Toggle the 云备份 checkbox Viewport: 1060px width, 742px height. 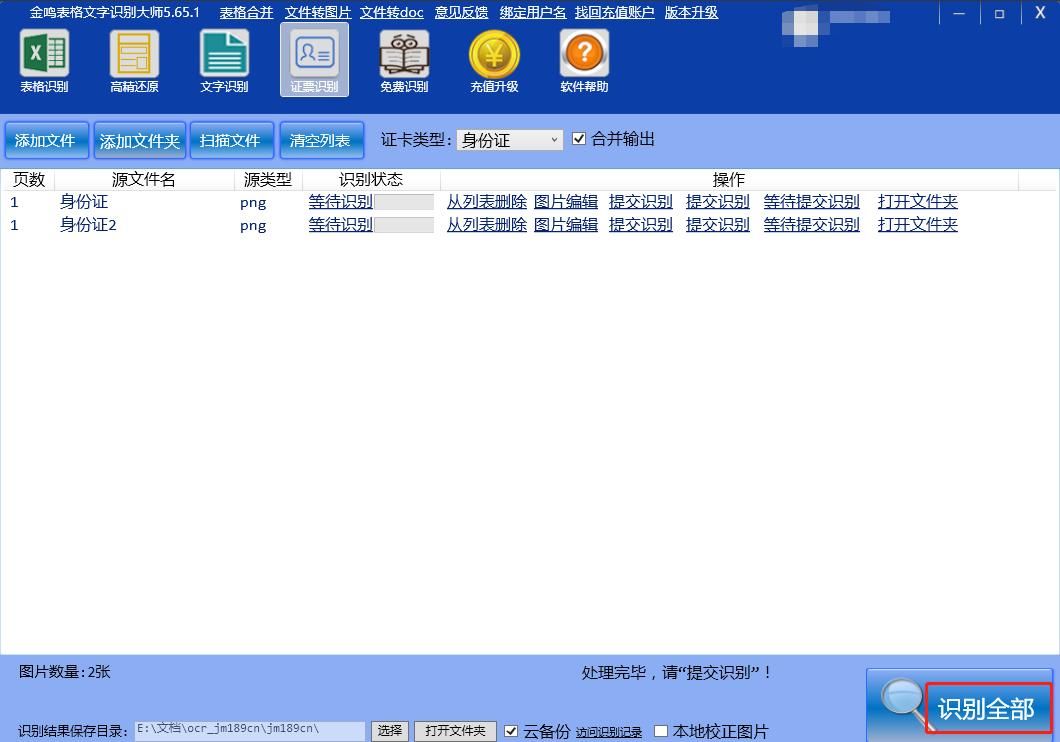pos(511,731)
